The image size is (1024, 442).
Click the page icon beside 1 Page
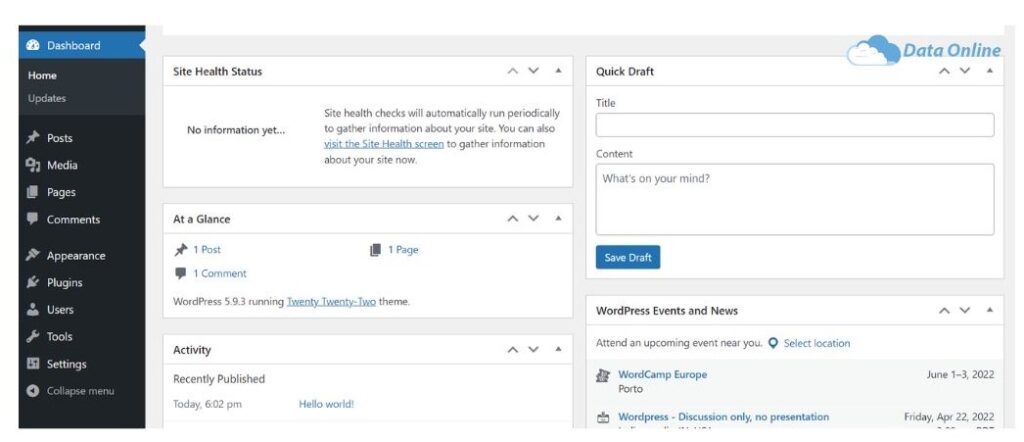click(375, 249)
